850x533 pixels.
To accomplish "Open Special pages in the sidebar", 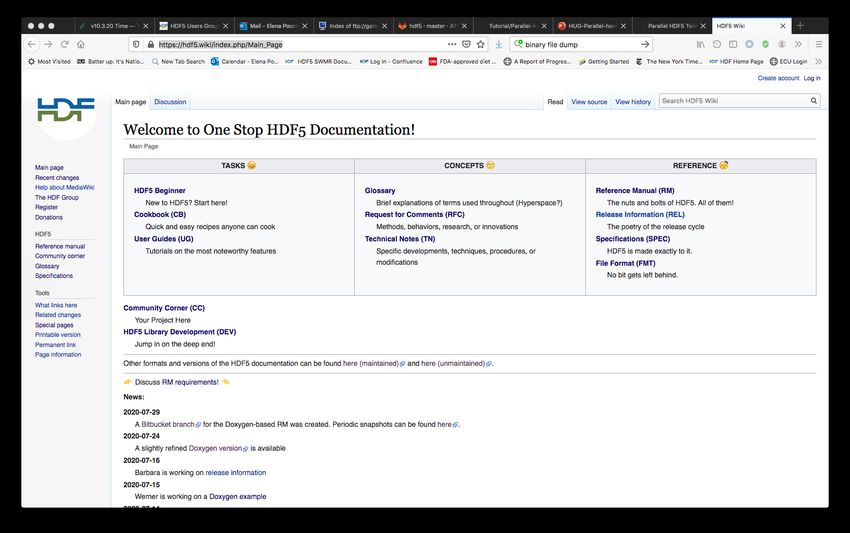I will tap(54, 325).
